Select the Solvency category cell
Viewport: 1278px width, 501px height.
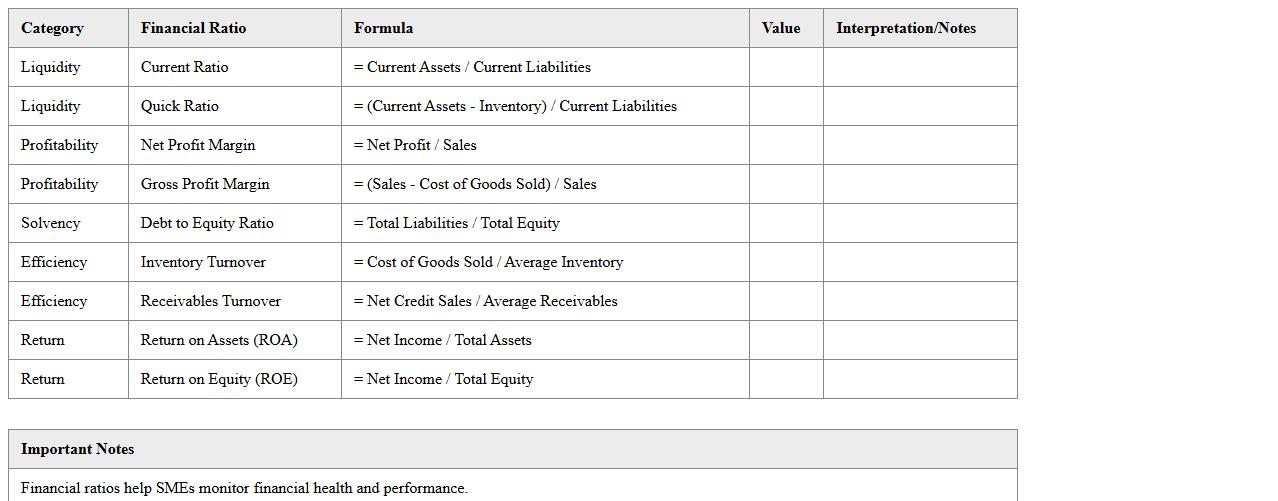click(50, 223)
